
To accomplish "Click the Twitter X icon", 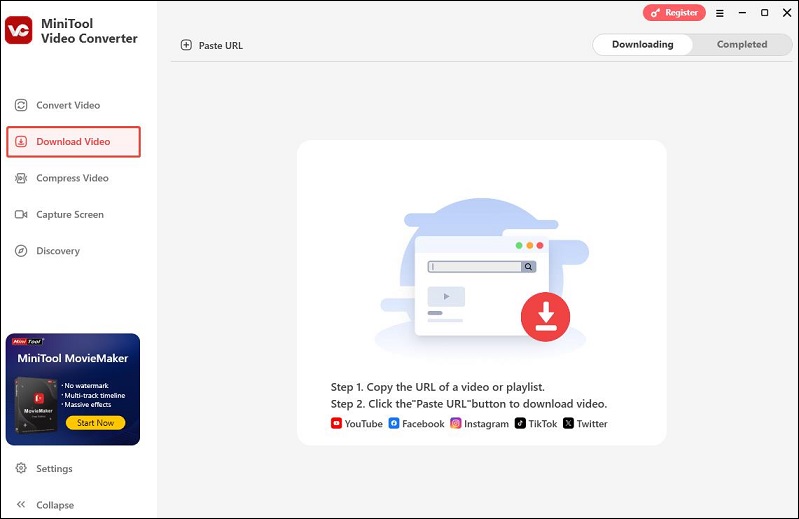I will (568, 423).
